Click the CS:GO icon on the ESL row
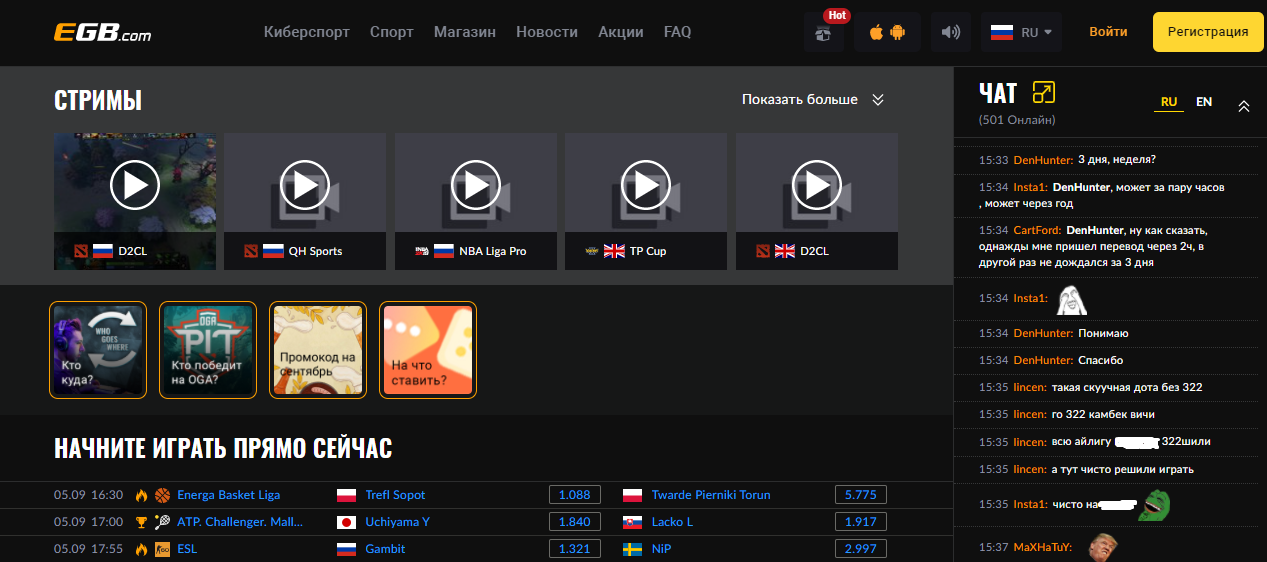The height and width of the screenshot is (562, 1267). pos(162,549)
